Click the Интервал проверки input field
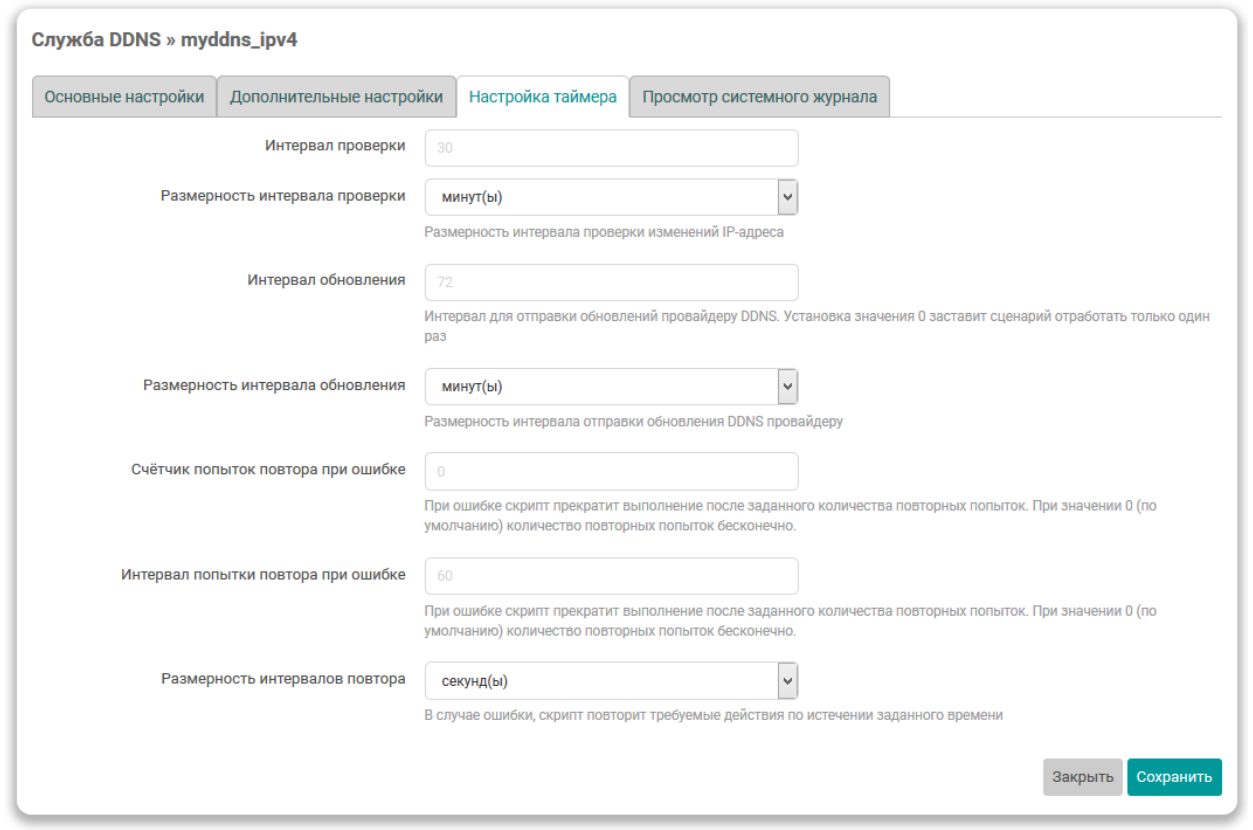1253x830 pixels. click(611, 148)
